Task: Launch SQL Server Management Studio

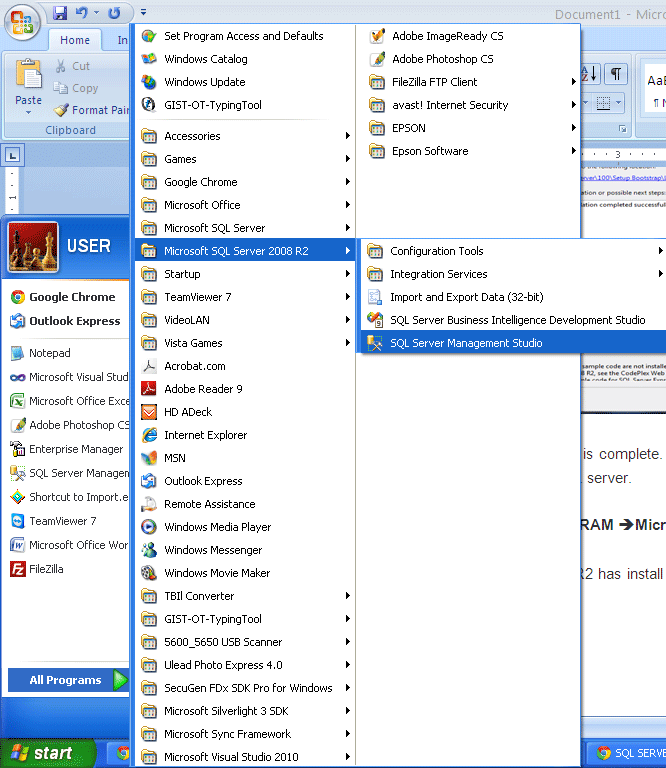Action: 514,343
